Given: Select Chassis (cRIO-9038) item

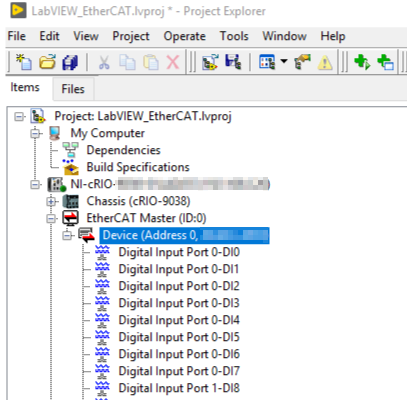Looking at the screenshot, I should (138, 201).
